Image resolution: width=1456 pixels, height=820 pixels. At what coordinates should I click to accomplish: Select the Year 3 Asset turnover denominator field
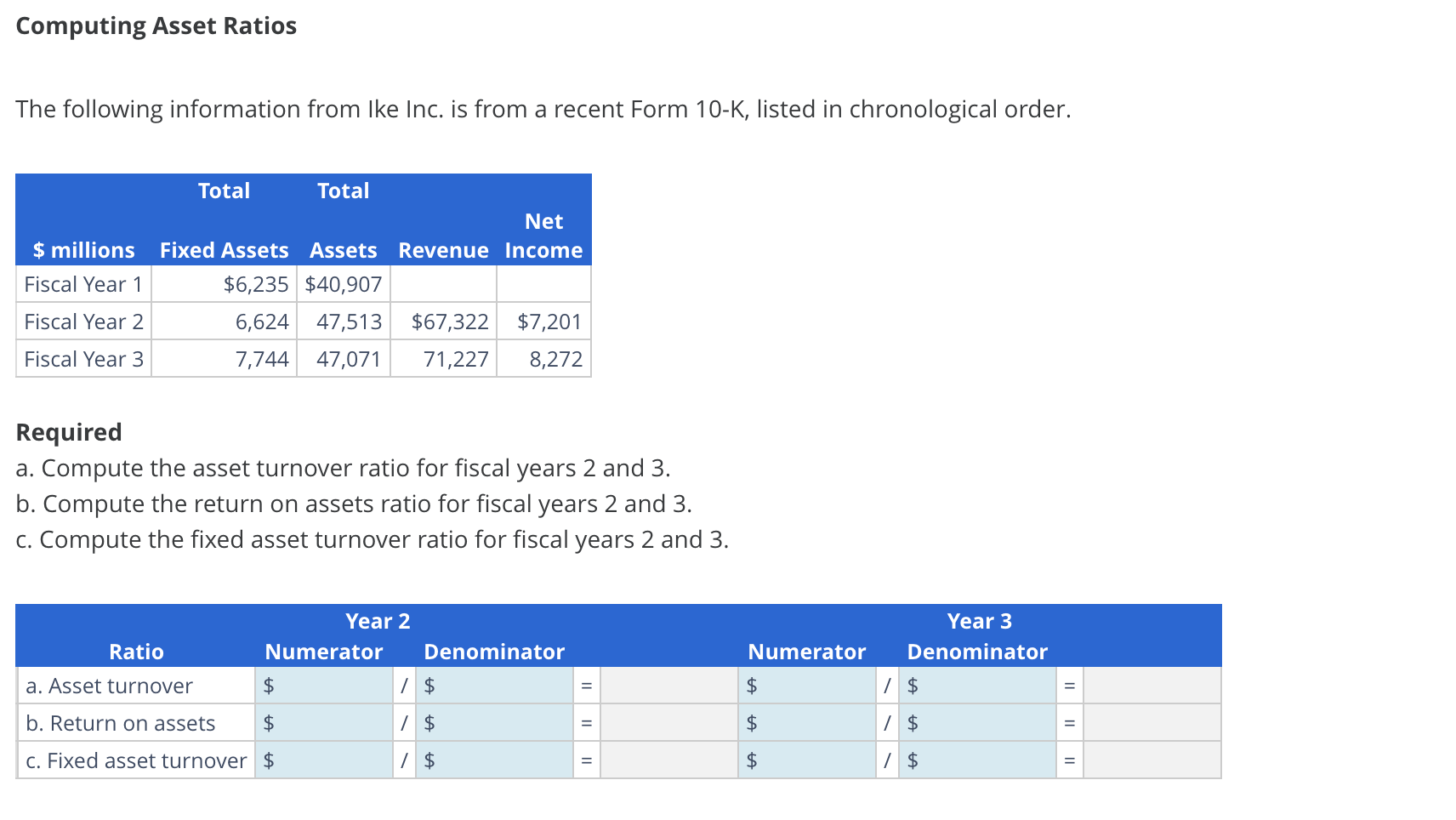click(x=978, y=686)
